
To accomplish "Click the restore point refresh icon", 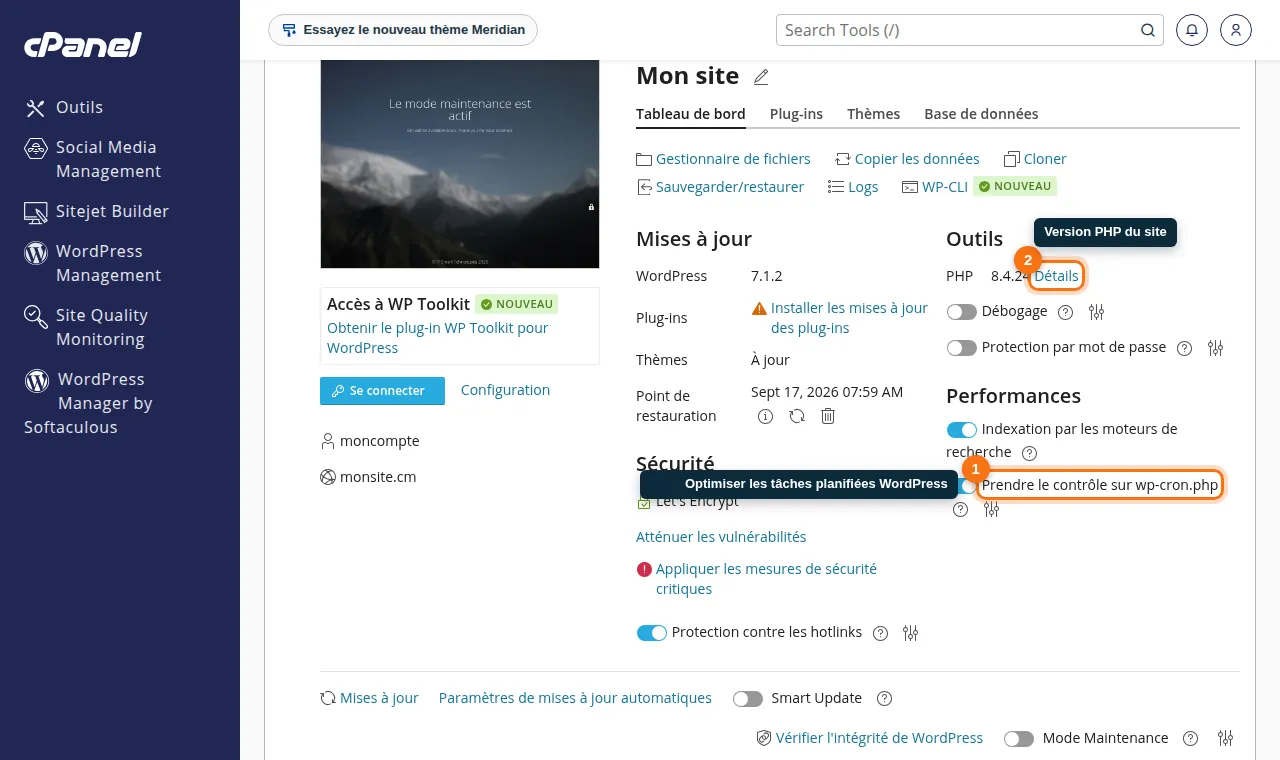I will 797,416.
